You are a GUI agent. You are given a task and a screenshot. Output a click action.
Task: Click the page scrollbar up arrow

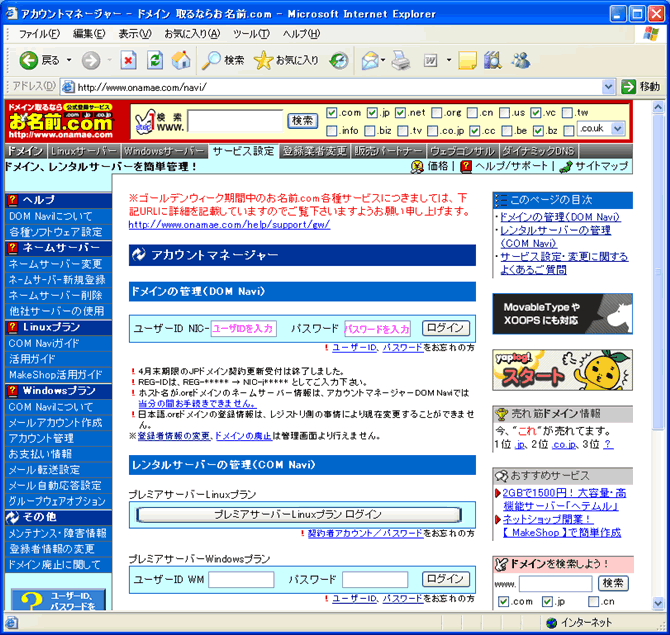click(x=658, y=107)
